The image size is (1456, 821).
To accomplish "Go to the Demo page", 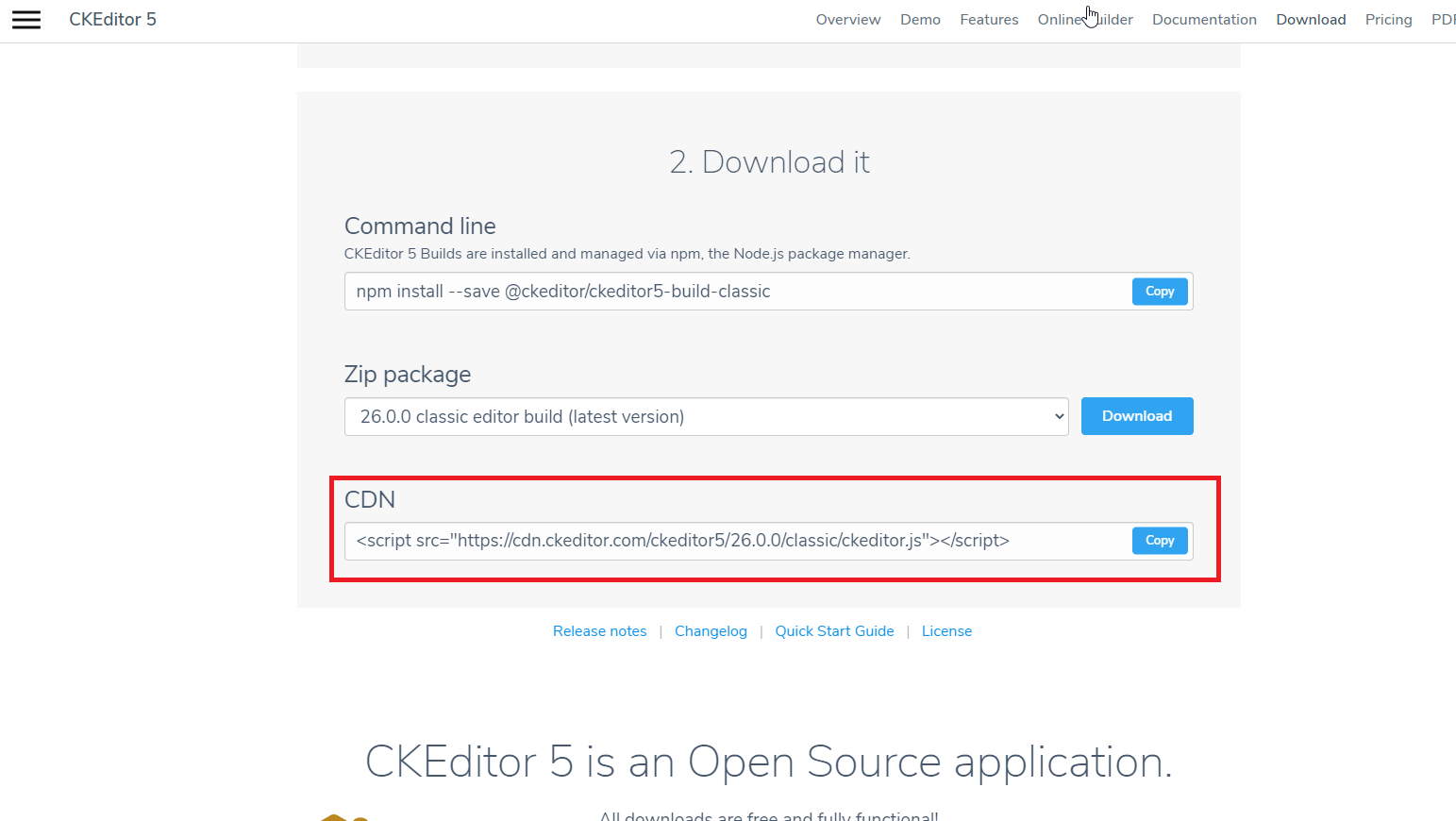I will [920, 20].
